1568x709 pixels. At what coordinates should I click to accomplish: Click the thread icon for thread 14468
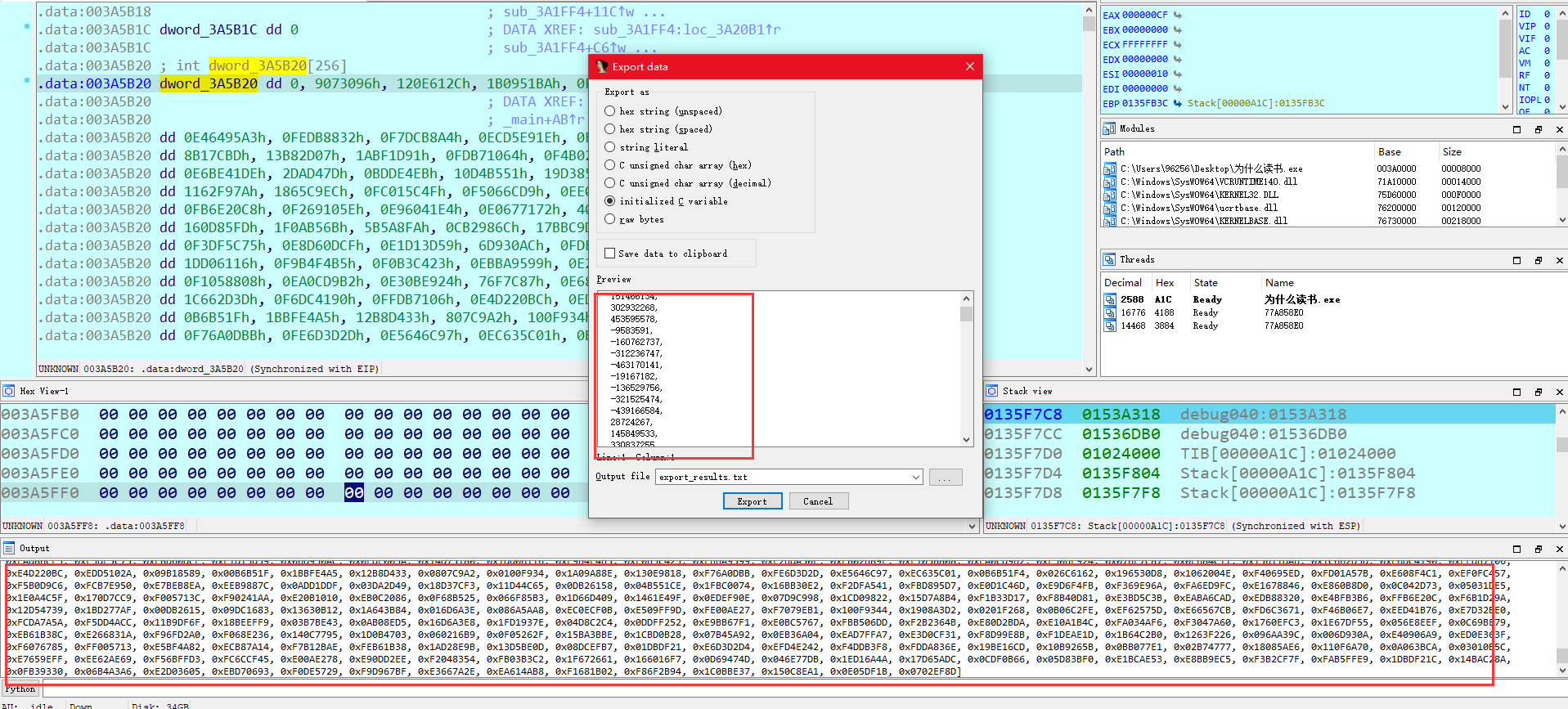tap(1110, 325)
